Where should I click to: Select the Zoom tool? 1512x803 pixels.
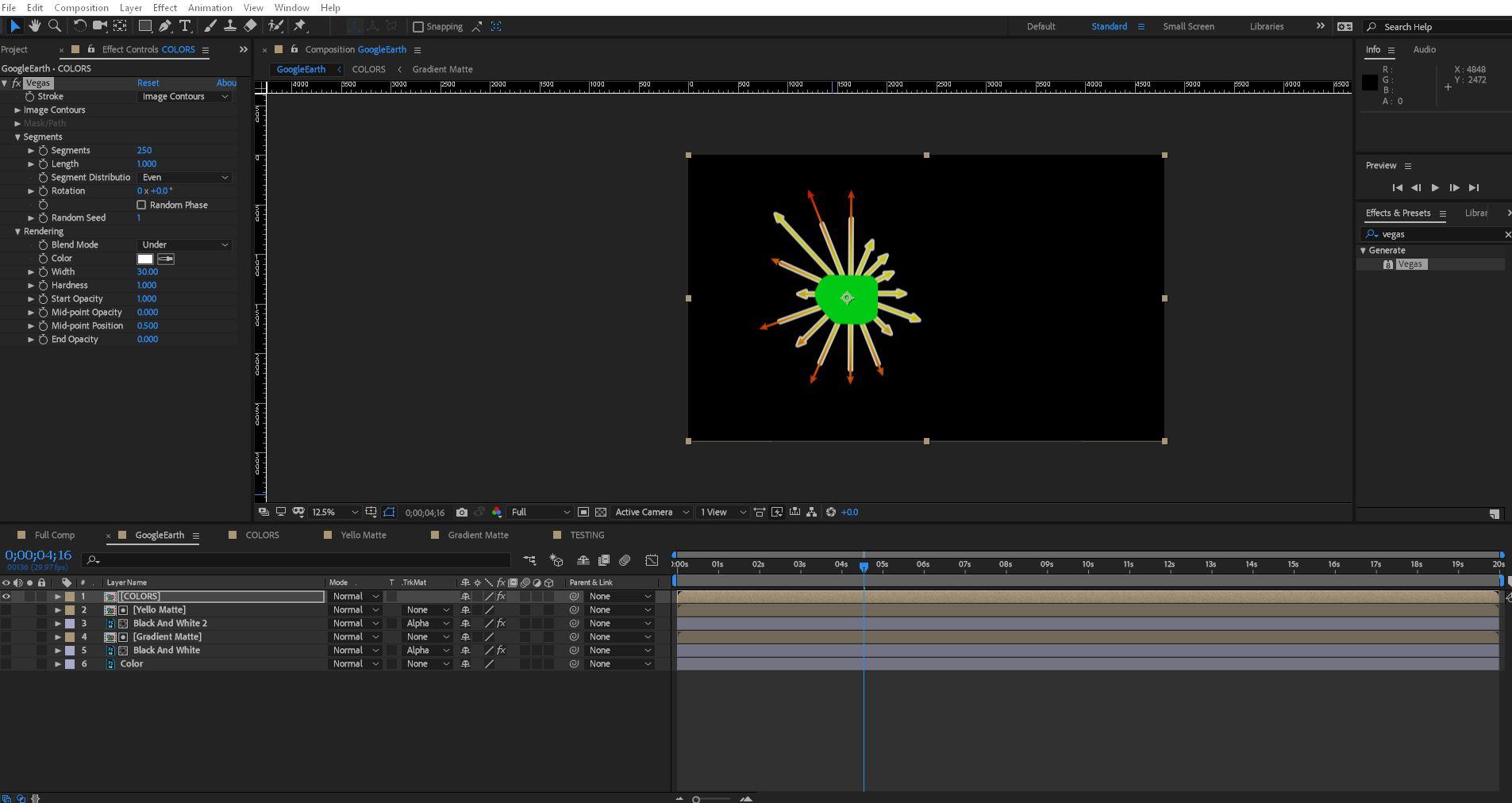coord(54,26)
